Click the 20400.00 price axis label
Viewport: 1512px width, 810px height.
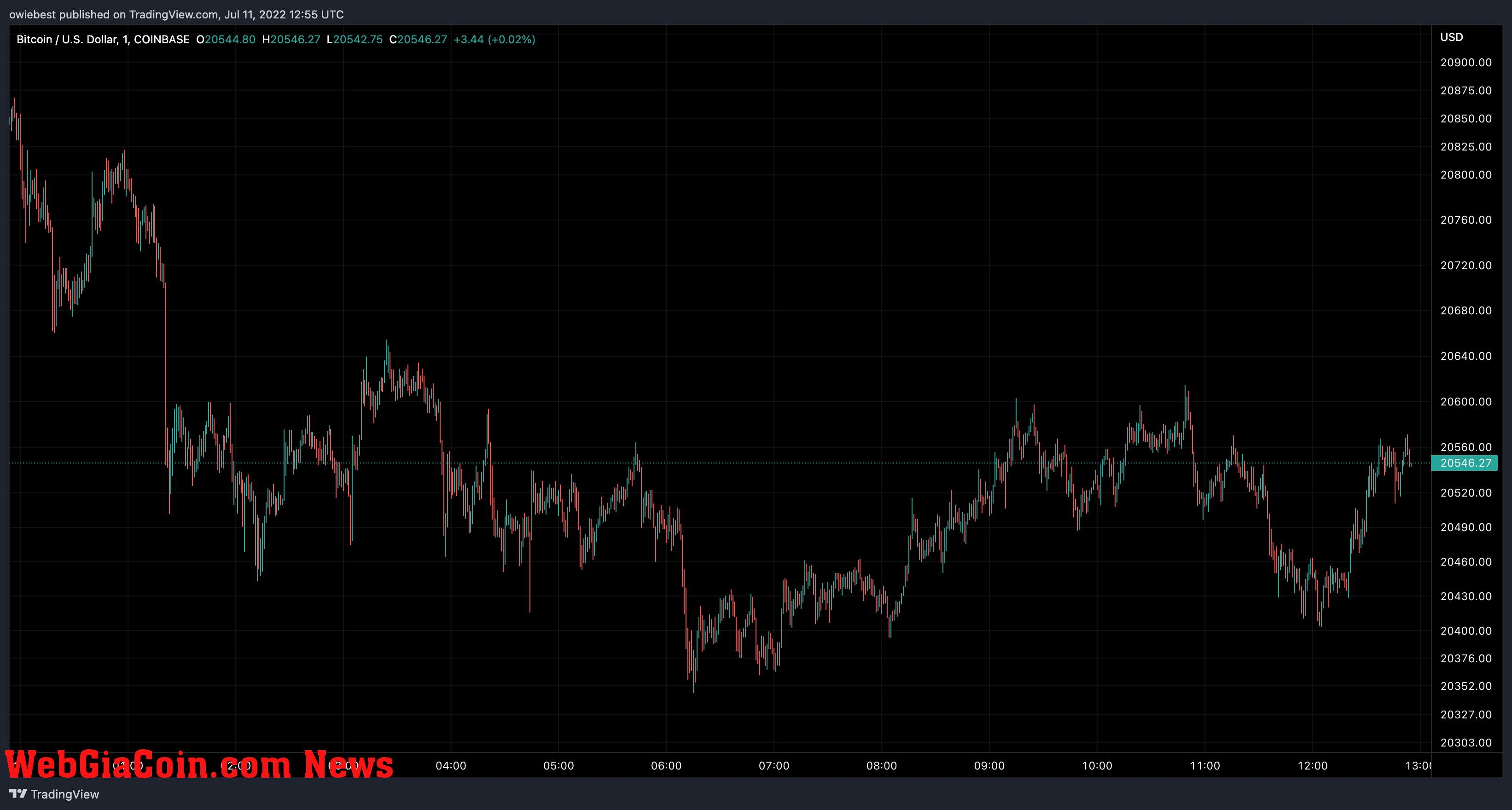pos(1465,631)
